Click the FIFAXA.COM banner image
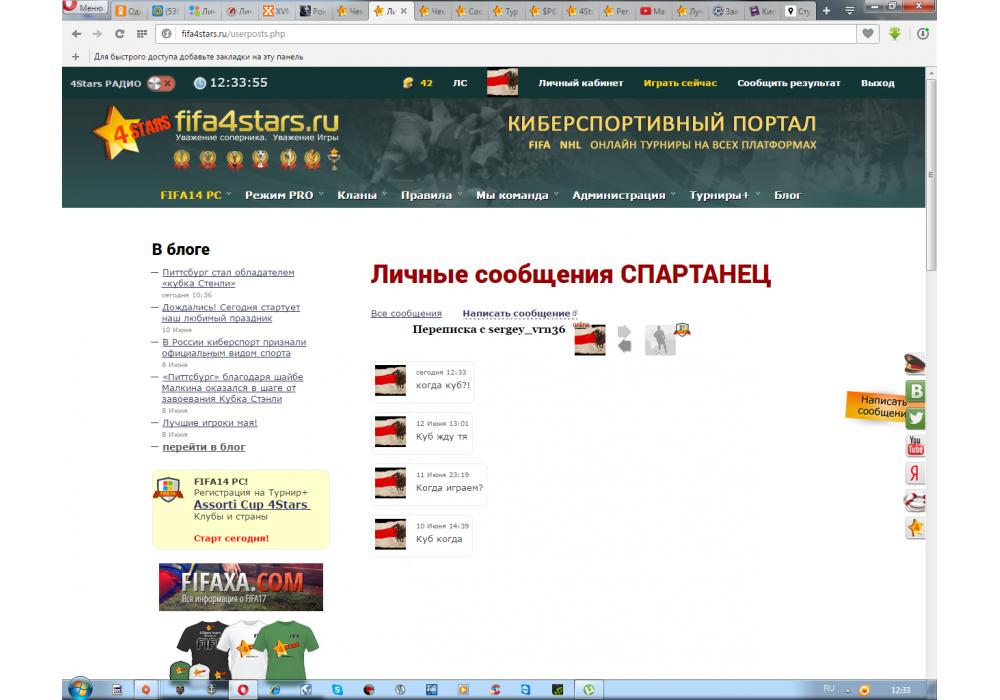1000x700 pixels. (241, 586)
